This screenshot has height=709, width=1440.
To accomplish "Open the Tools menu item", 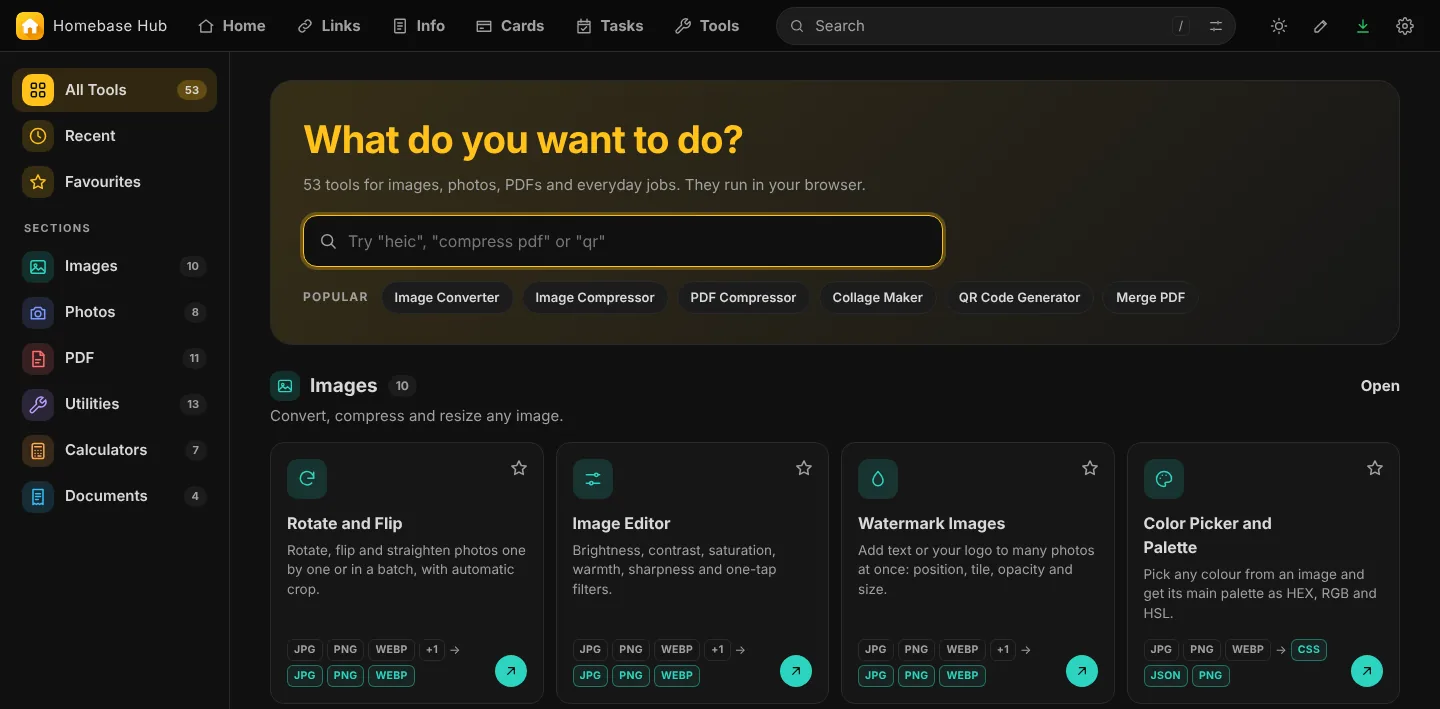I will pyautogui.click(x=707, y=26).
